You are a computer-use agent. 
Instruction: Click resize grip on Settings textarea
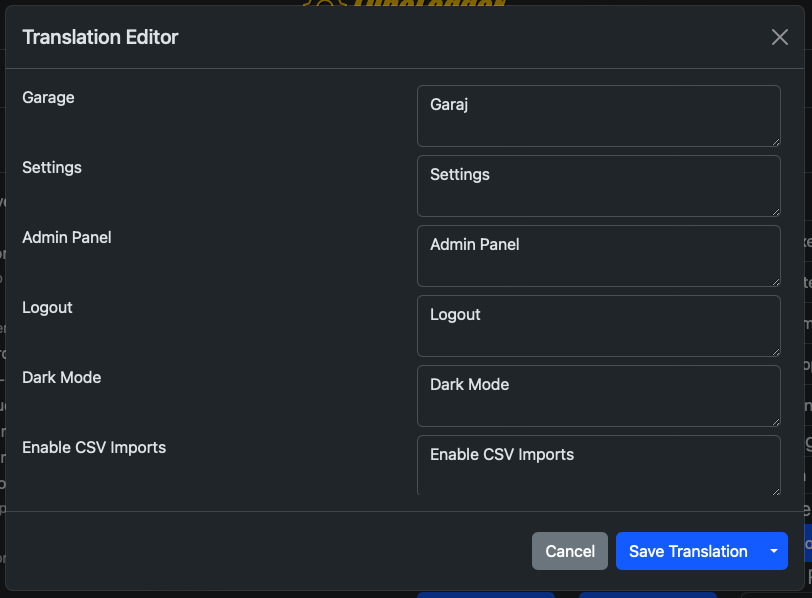coord(774,211)
